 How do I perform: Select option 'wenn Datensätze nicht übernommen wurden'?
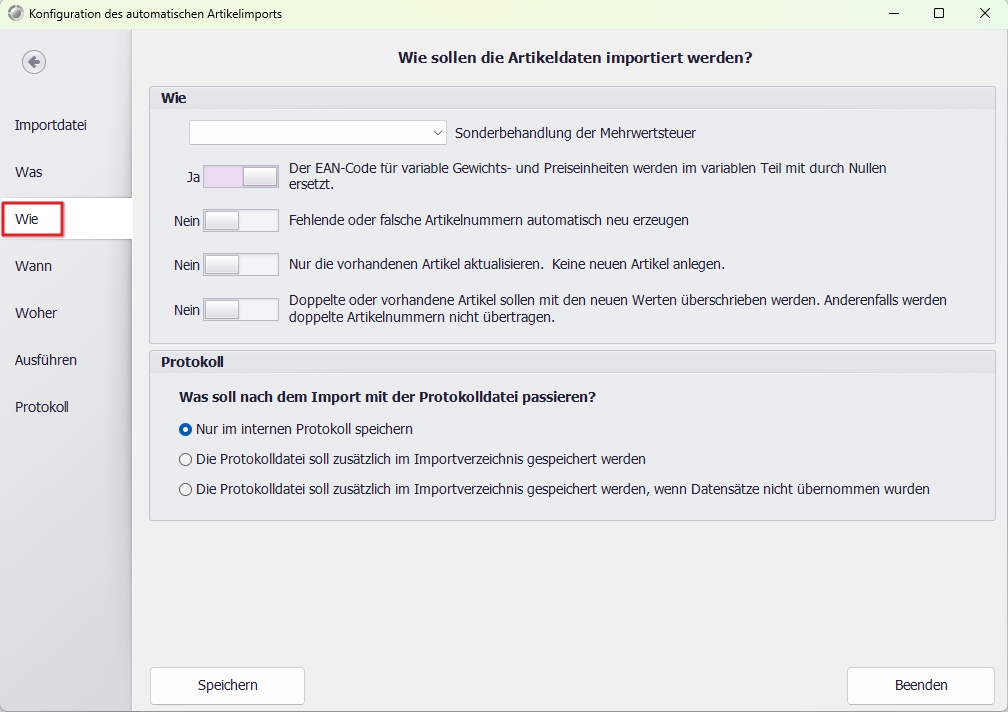pos(555,490)
